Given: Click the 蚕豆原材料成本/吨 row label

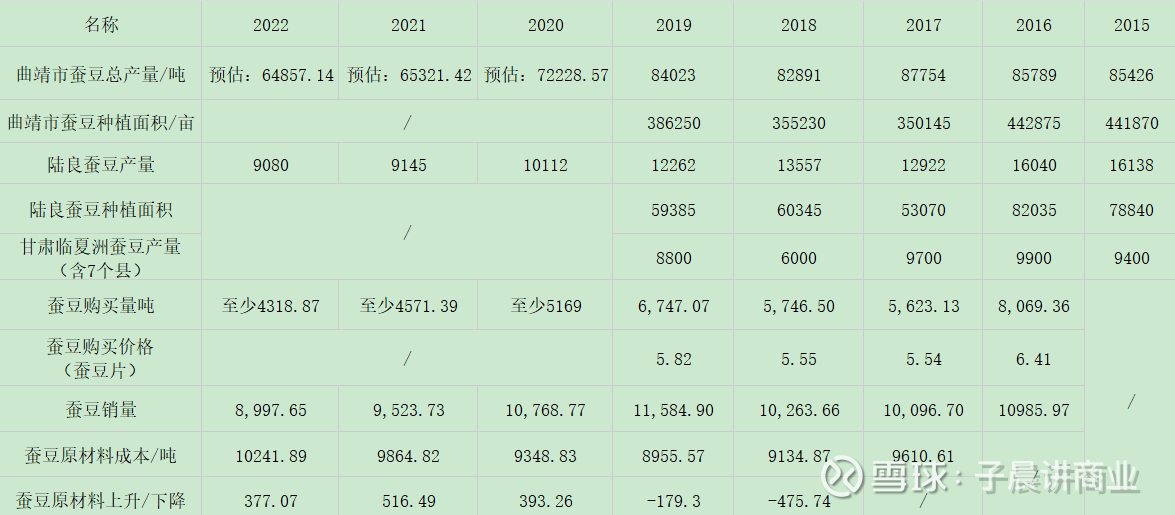Looking at the screenshot, I should click(101, 455).
